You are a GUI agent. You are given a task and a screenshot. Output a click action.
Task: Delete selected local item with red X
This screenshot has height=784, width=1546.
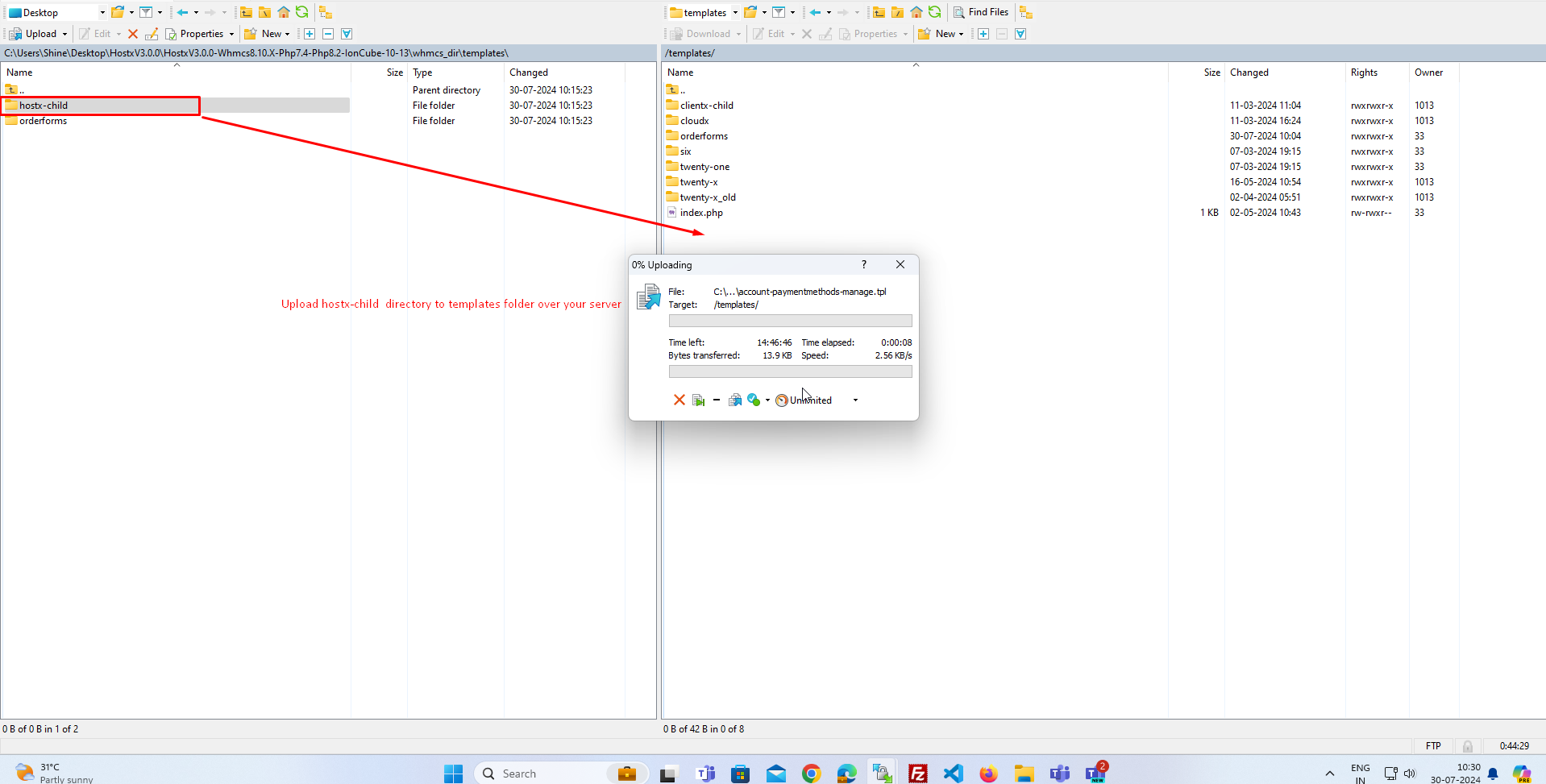tap(133, 34)
